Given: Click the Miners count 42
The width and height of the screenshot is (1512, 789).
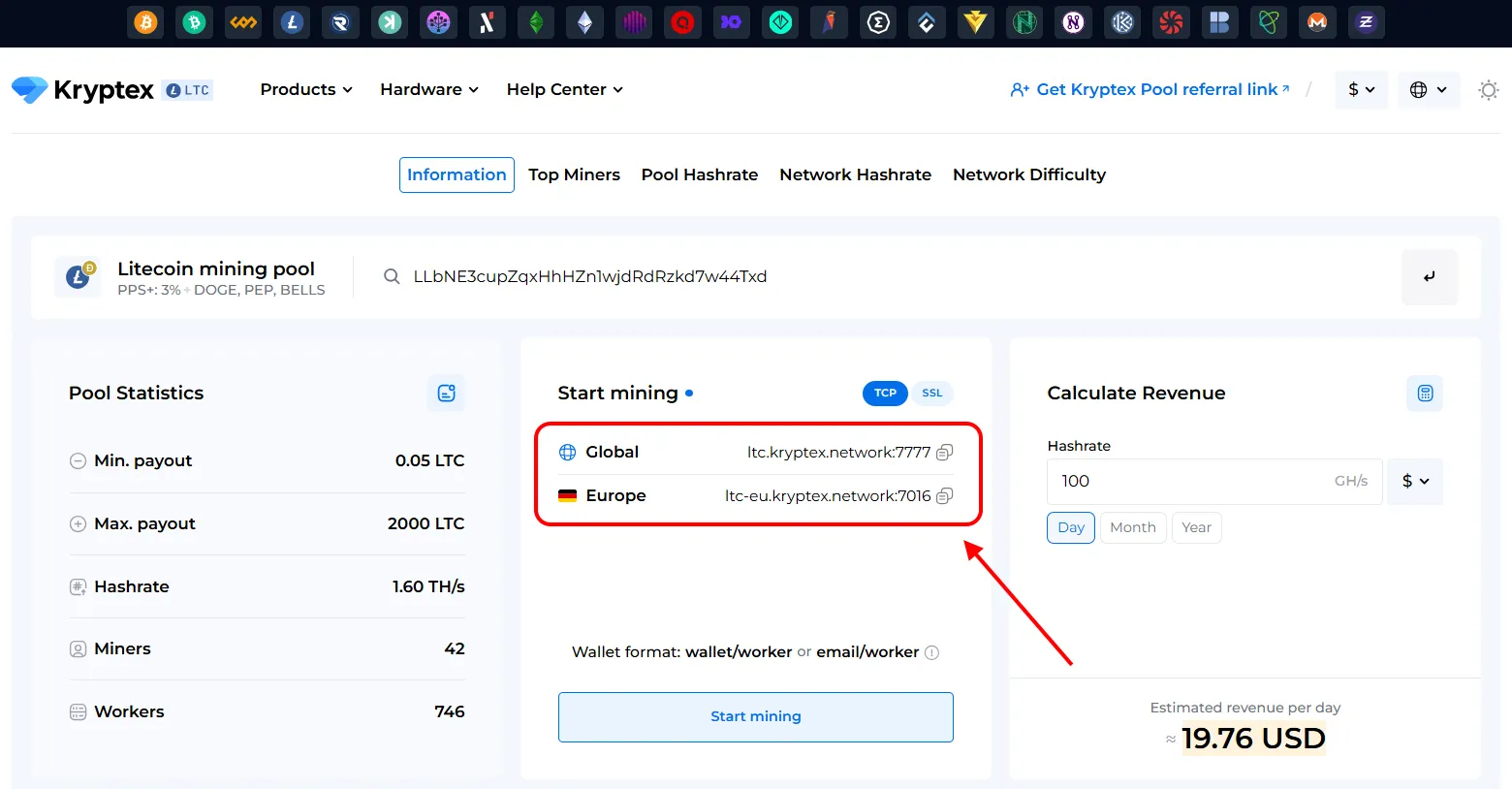Looking at the screenshot, I should coord(455,649).
